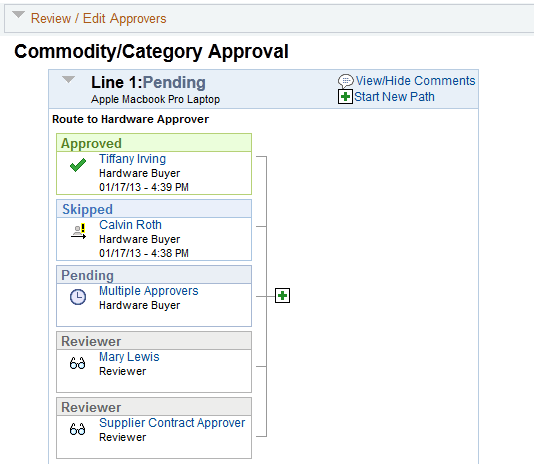
Task: Click Reviewer role text under Mary Lewis
Action: click(122, 371)
